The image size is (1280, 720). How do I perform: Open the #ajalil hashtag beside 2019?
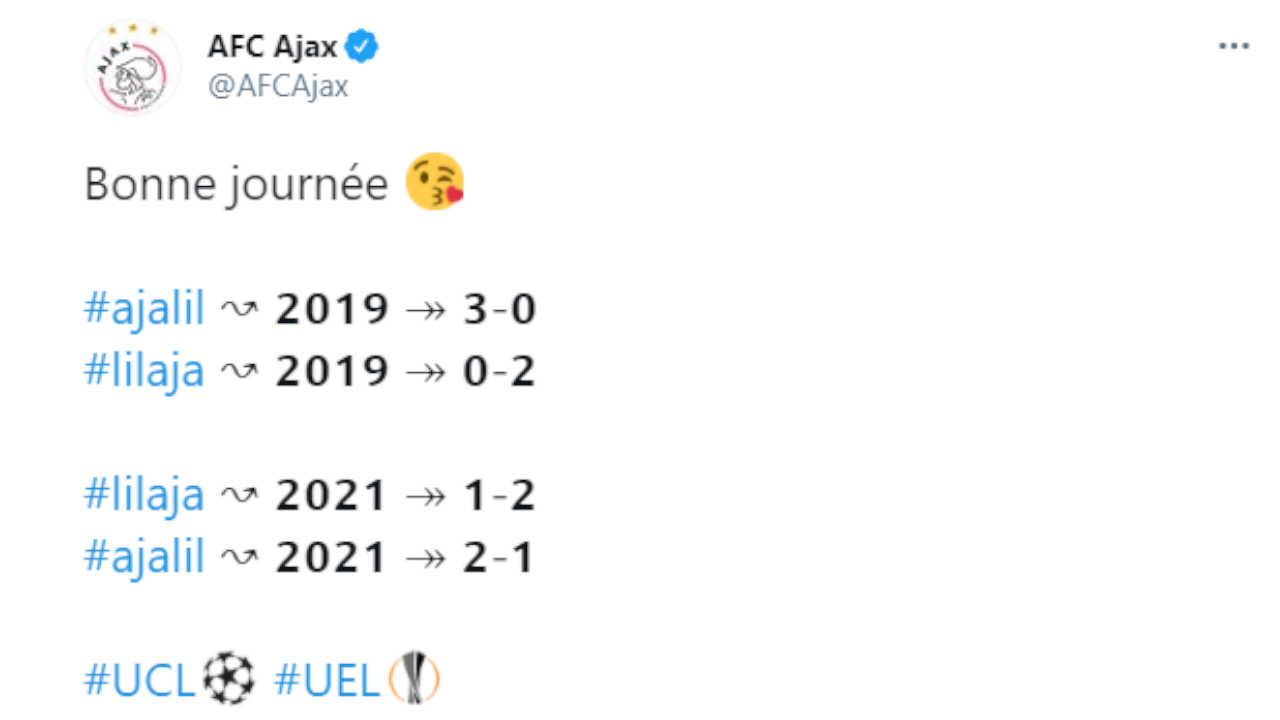click(144, 309)
